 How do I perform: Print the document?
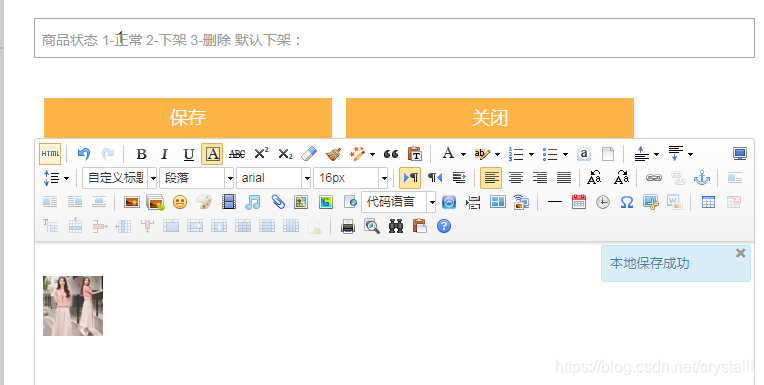(347, 226)
